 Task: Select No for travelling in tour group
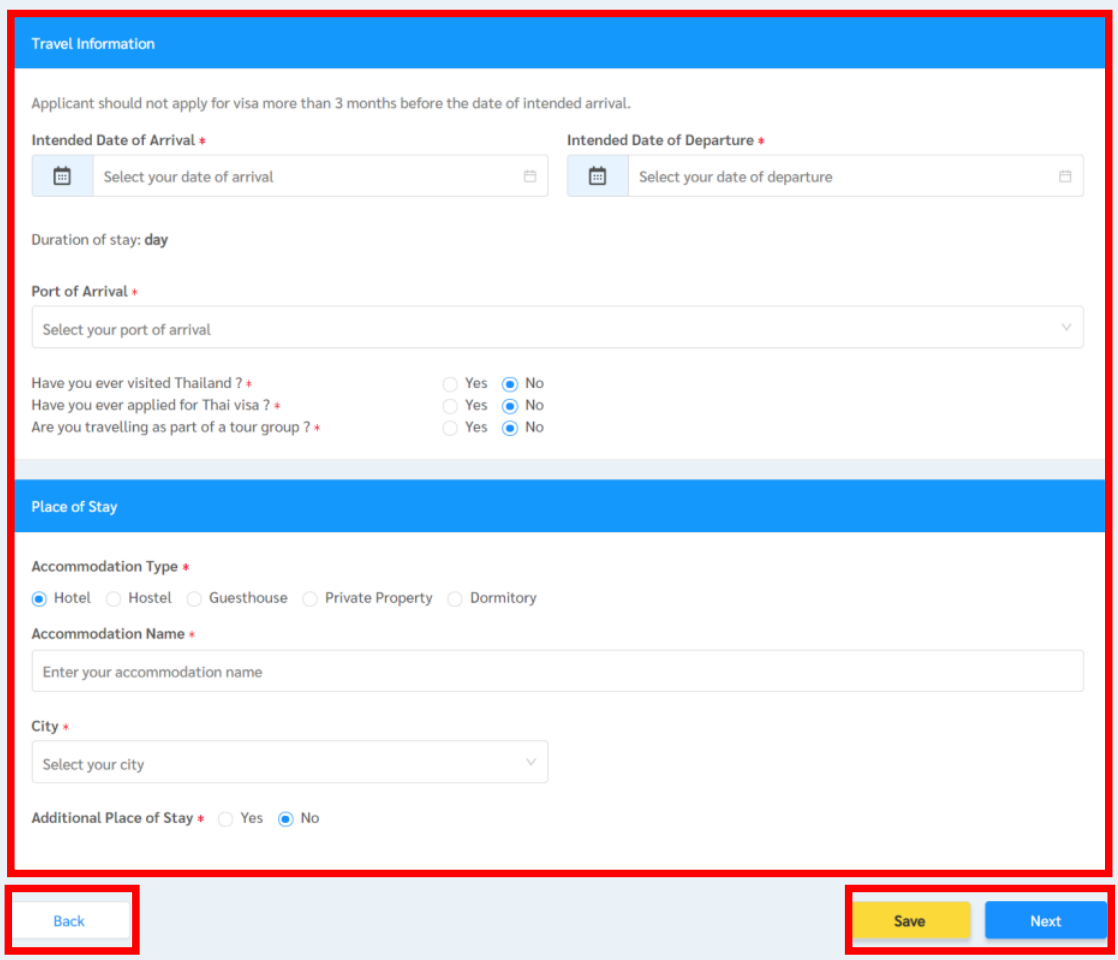click(510, 429)
